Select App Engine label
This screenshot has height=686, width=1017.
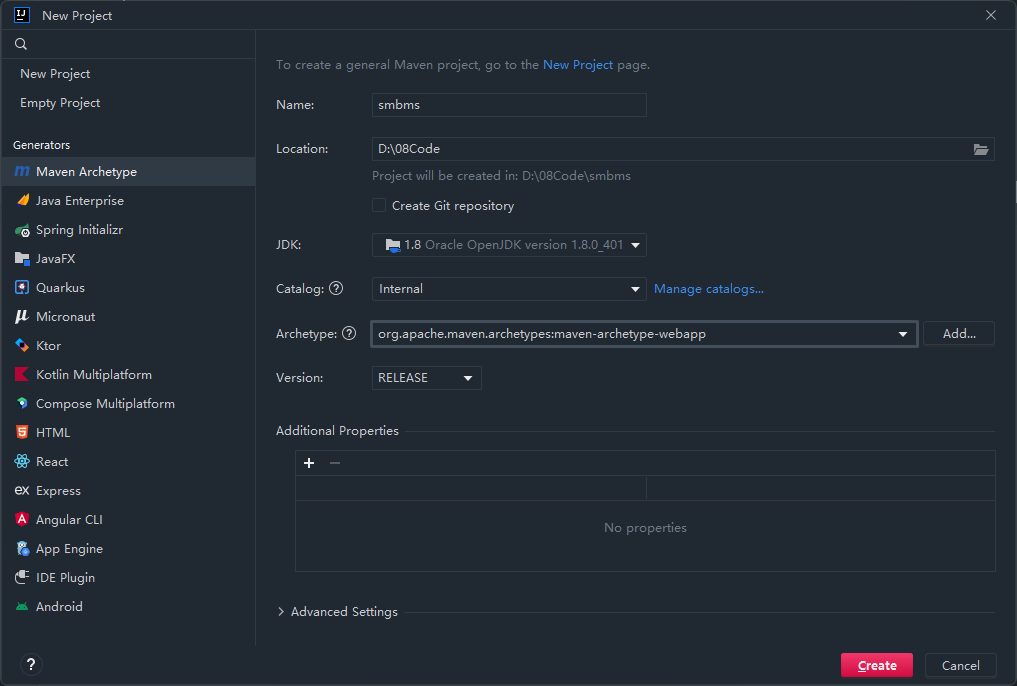click(x=69, y=549)
